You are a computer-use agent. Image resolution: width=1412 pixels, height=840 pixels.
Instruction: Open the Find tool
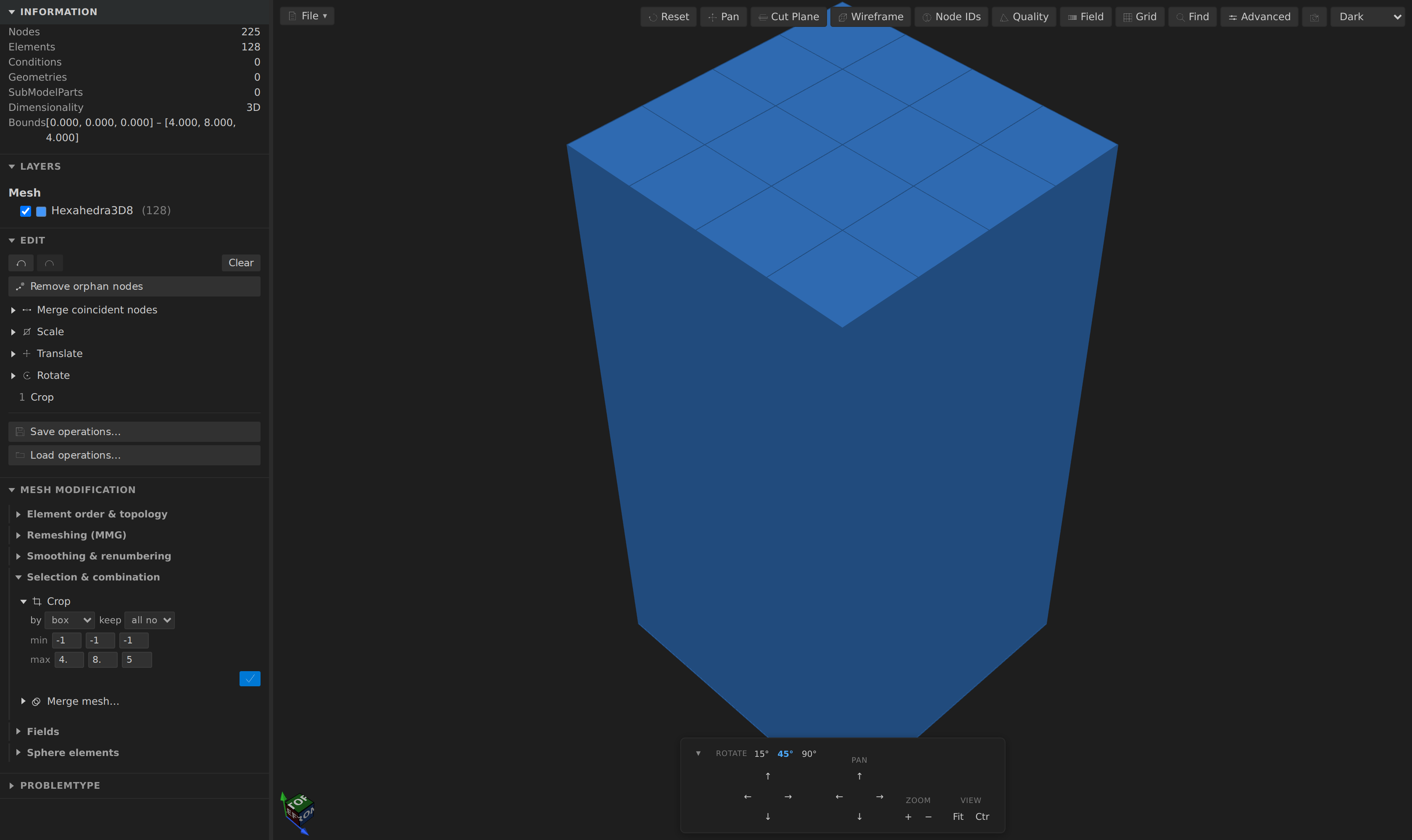pos(1192,16)
